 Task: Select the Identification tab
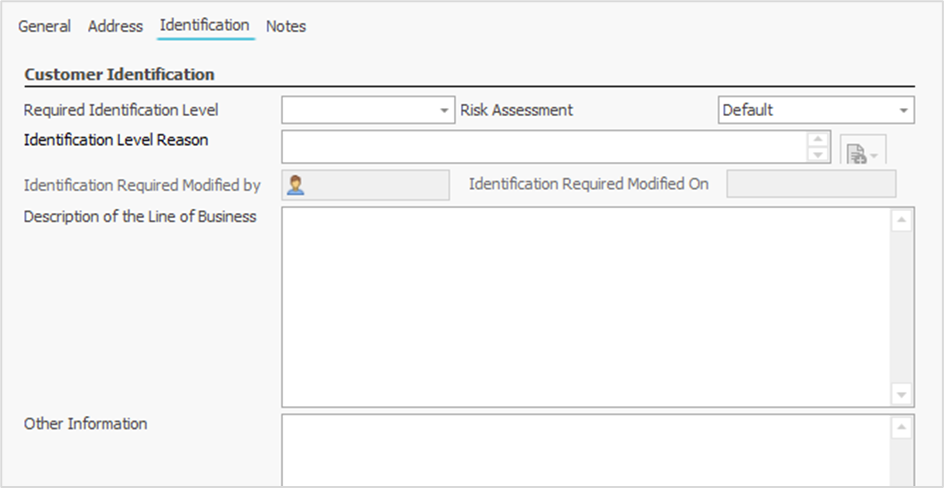click(x=204, y=25)
